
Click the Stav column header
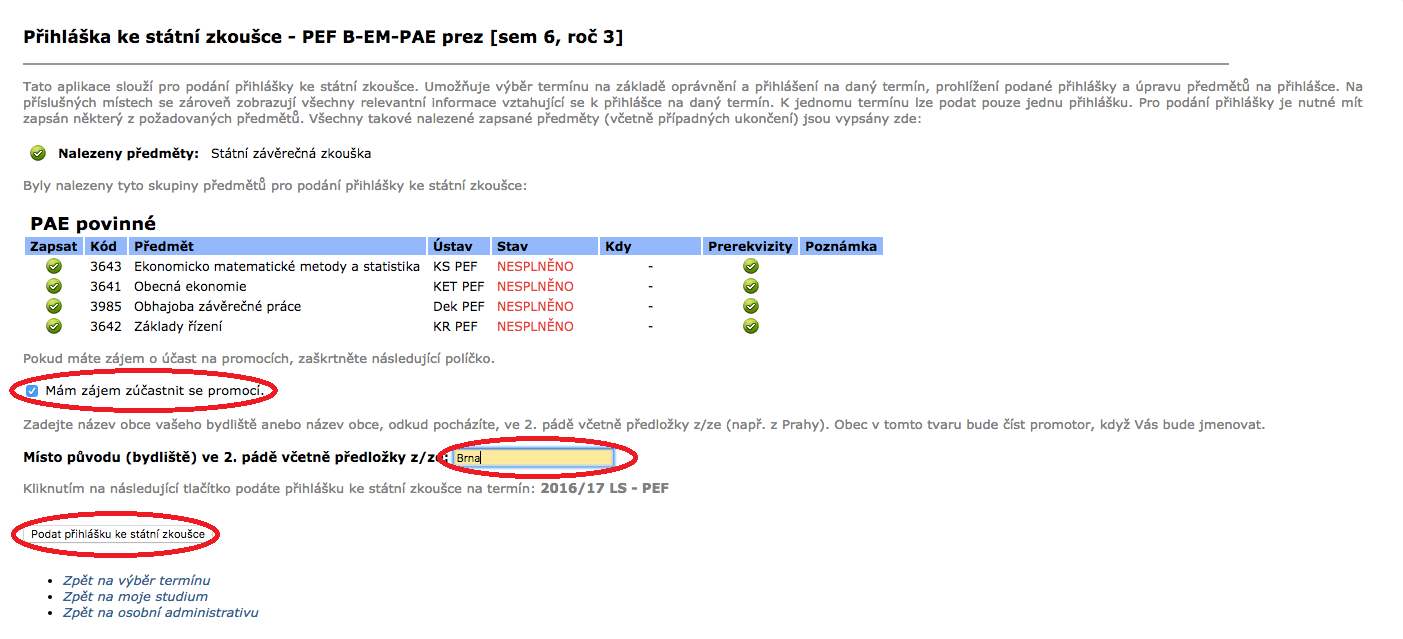tap(512, 247)
